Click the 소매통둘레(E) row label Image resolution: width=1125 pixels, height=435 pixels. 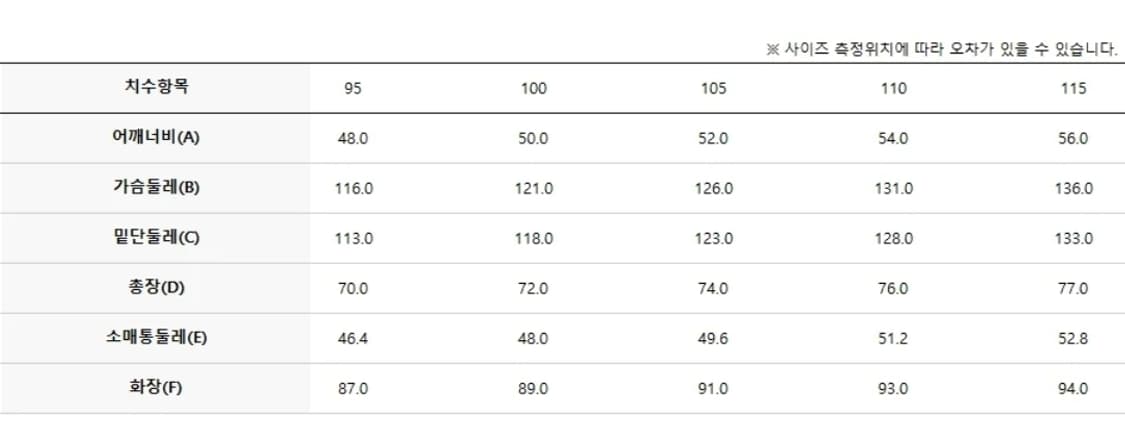[x=156, y=338]
